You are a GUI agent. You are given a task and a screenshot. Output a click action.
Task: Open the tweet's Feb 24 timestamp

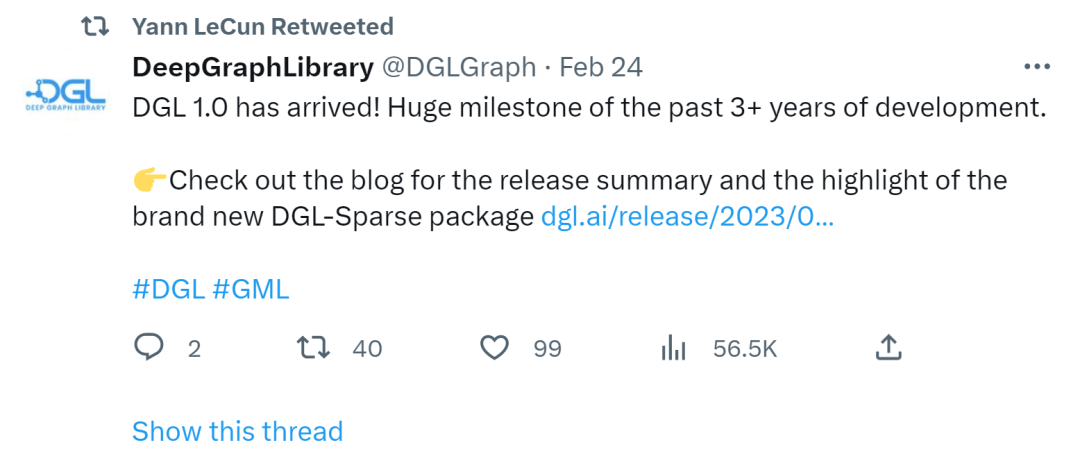[x=600, y=68]
